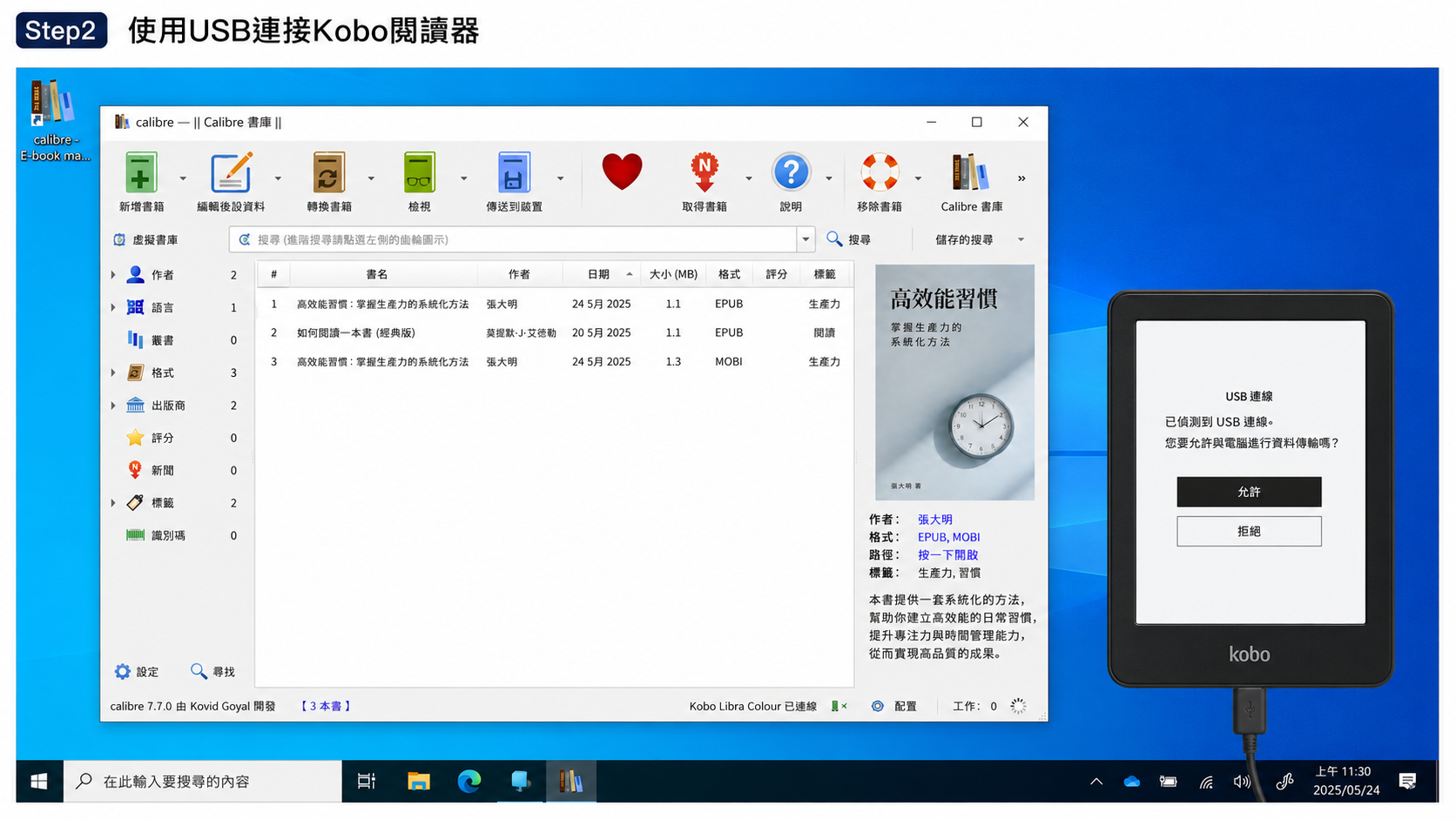
Task: Tap 允許 allow button on Kobo screen
Action: pyautogui.click(x=1249, y=492)
